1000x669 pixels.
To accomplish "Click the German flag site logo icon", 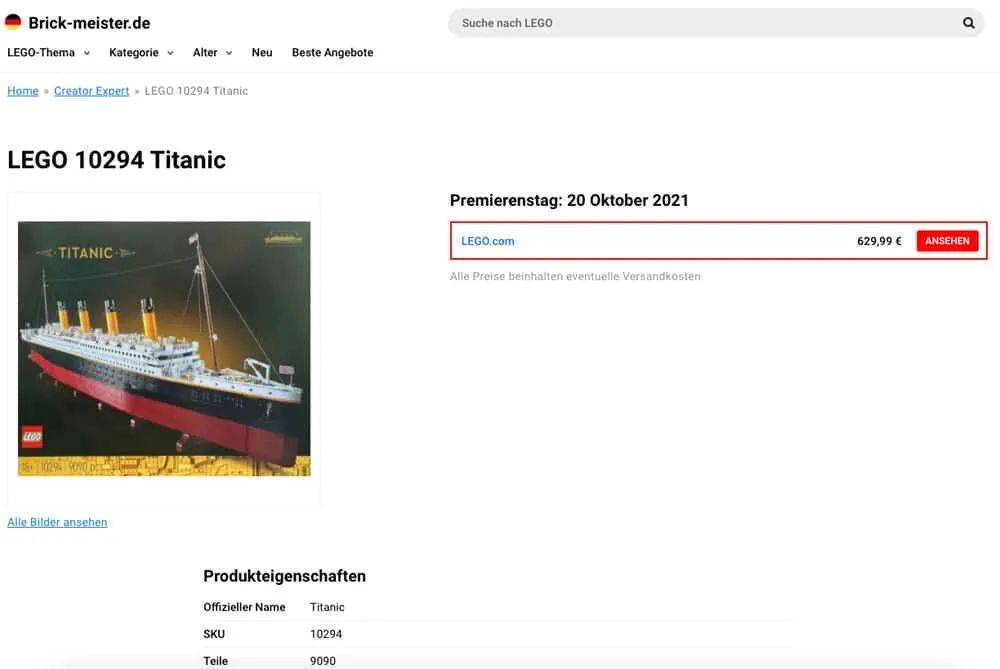I will click(x=13, y=22).
